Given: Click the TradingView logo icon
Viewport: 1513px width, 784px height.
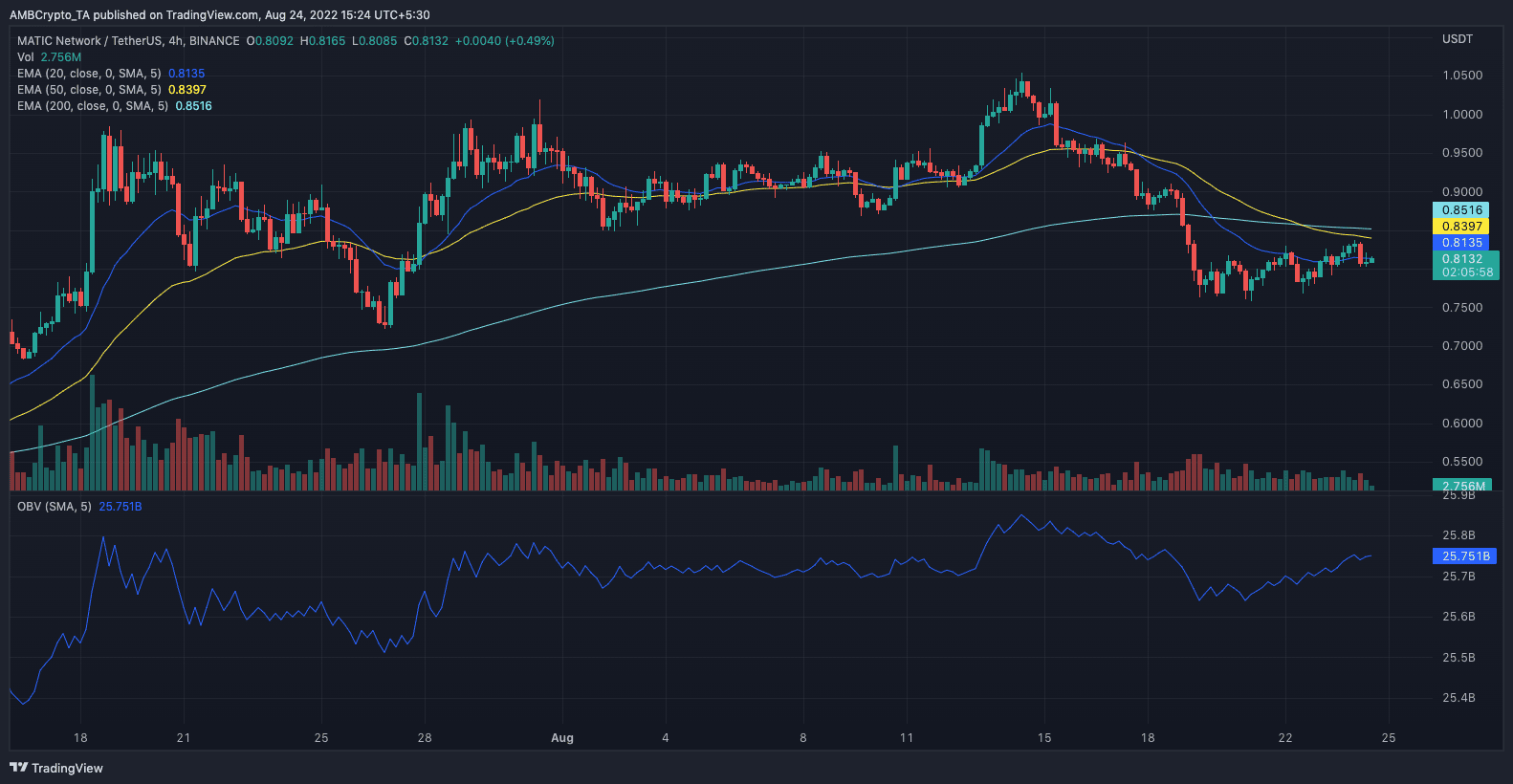Looking at the screenshot, I should point(18,767).
